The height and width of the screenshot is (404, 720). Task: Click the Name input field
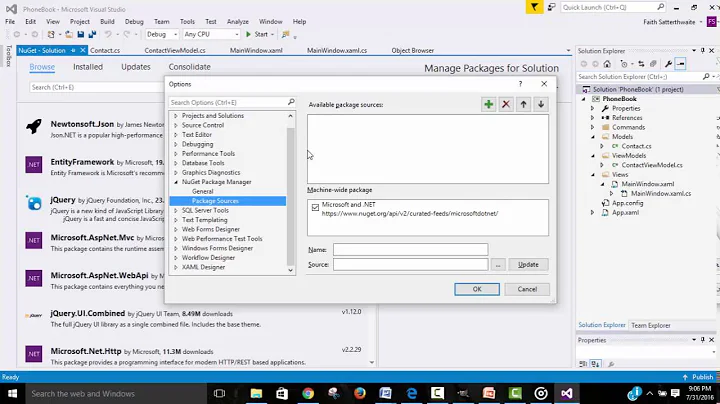tap(411, 250)
